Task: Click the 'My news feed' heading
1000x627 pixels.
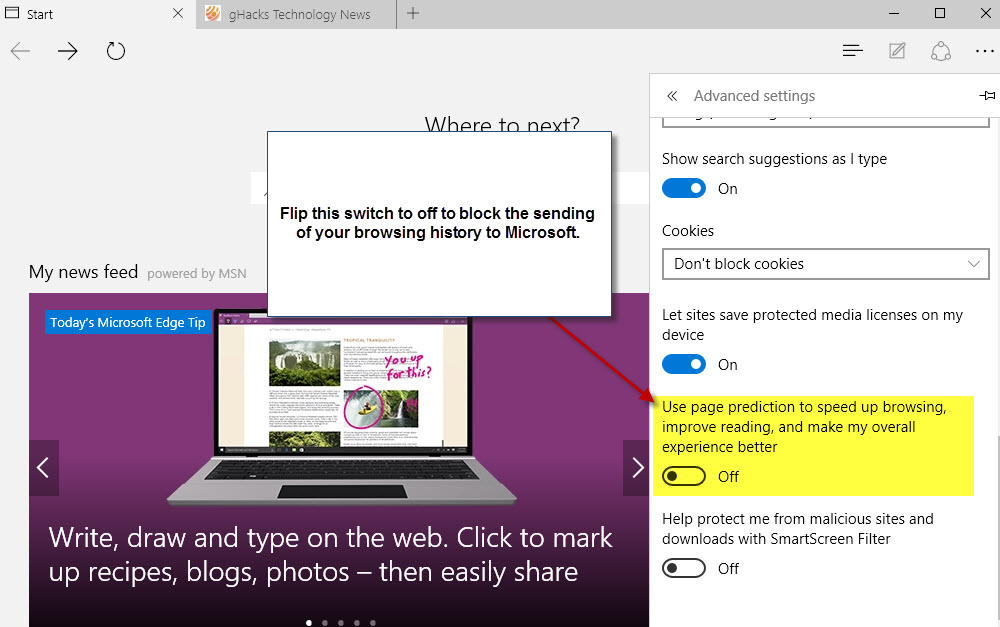Action: coord(84,272)
